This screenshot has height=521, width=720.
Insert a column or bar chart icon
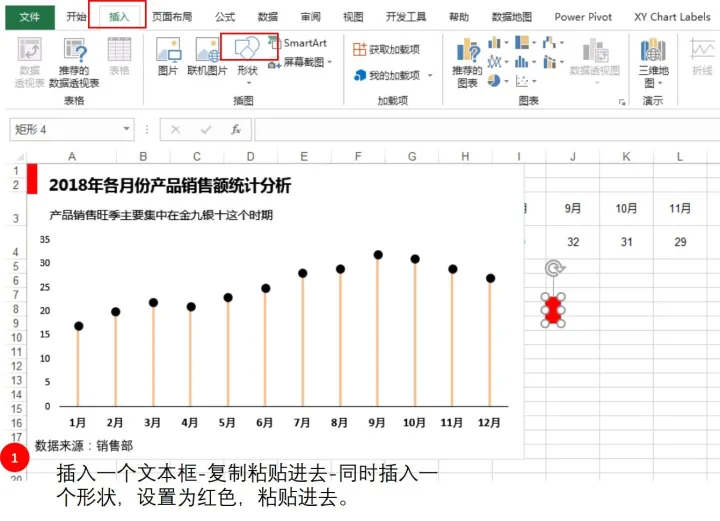coord(495,43)
